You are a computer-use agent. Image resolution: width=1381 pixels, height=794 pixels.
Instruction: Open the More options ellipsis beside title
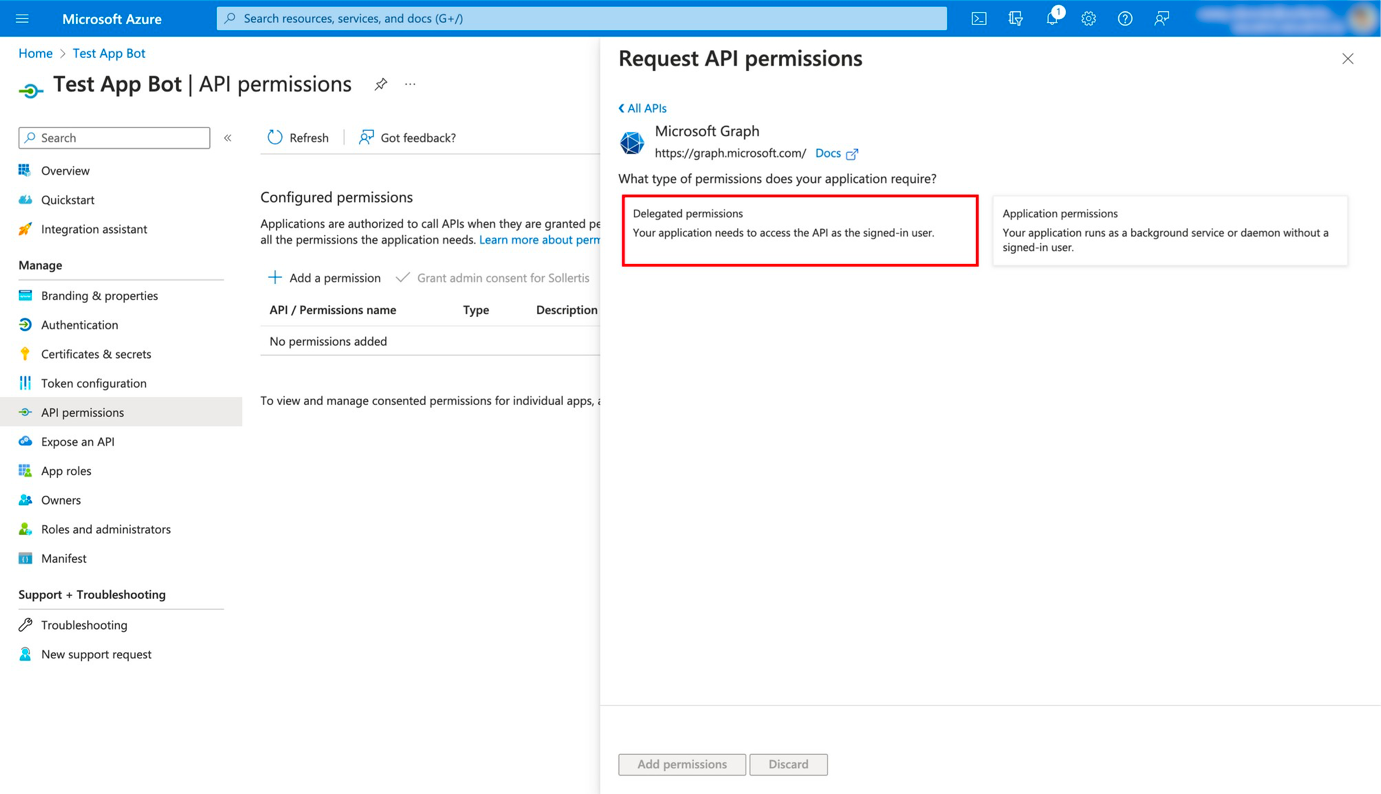coord(410,85)
